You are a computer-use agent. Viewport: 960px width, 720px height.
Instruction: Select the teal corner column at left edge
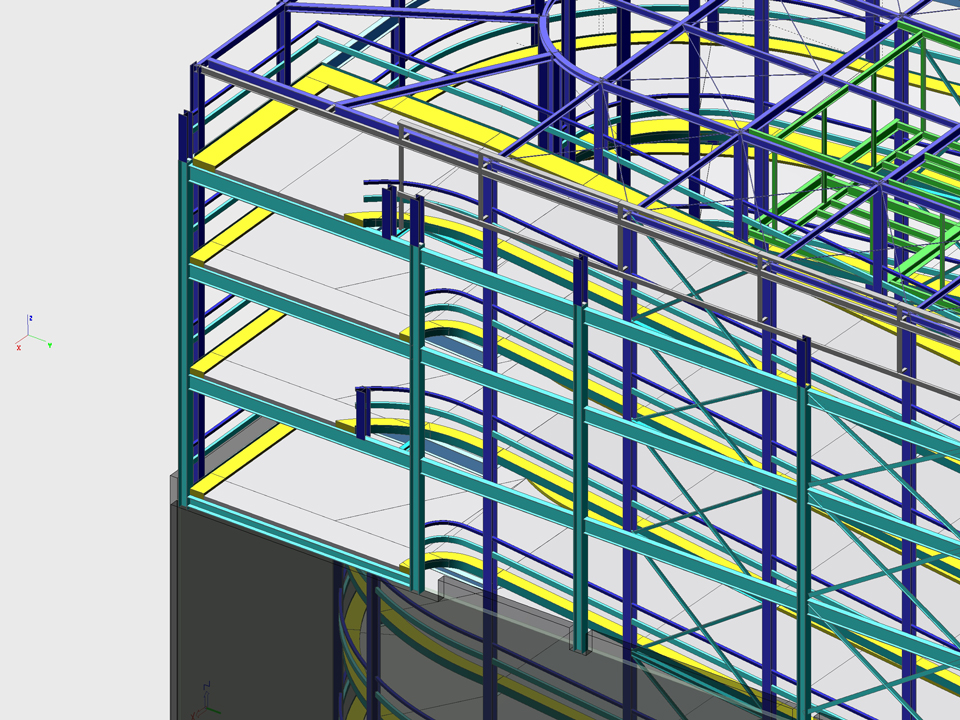[x=185, y=330]
